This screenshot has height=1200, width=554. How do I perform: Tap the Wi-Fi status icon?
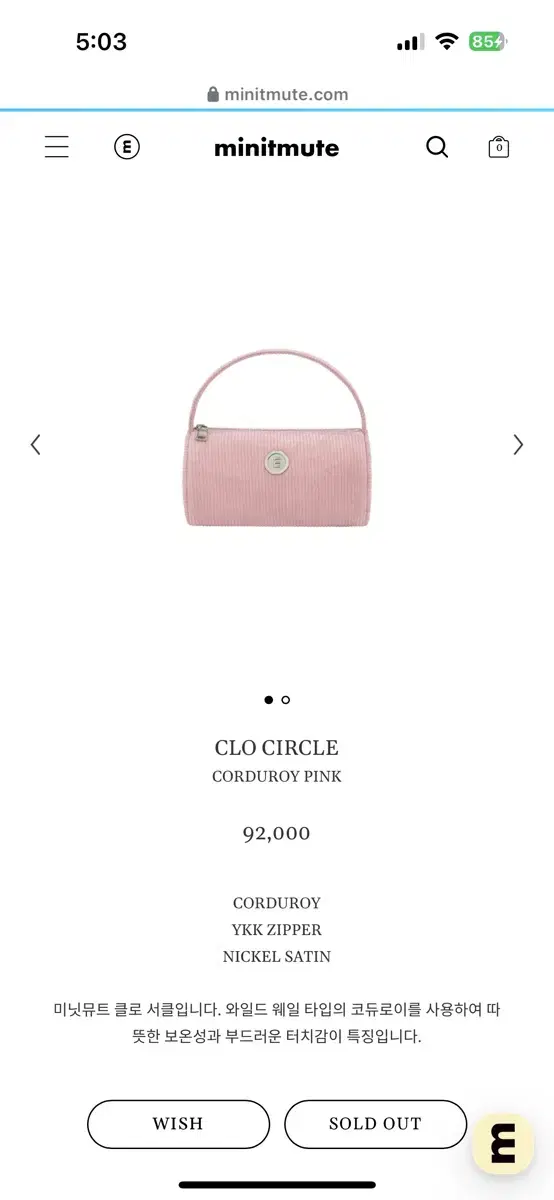tap(447, 42)
